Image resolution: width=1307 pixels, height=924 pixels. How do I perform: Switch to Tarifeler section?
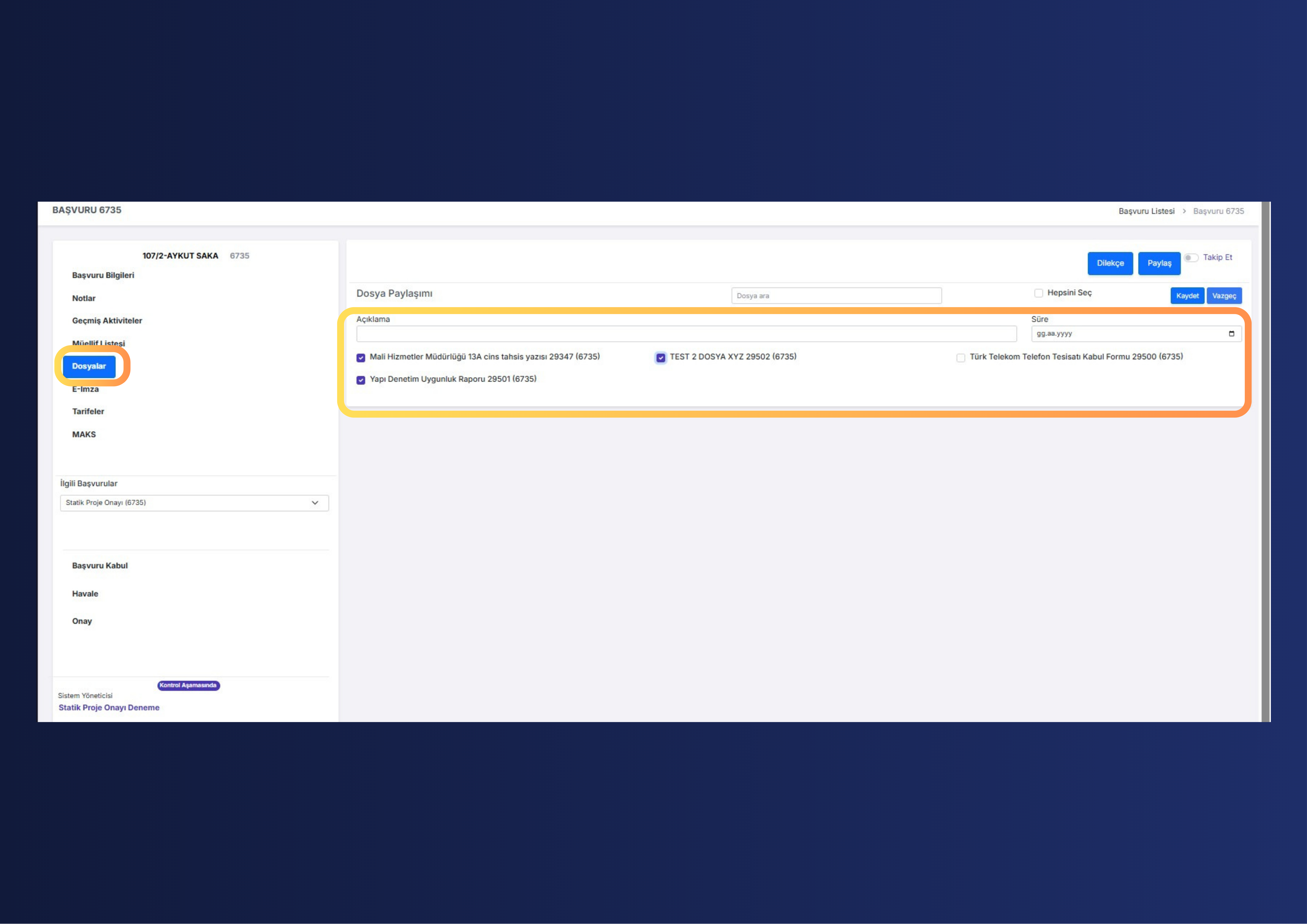[x=88, y=412]
